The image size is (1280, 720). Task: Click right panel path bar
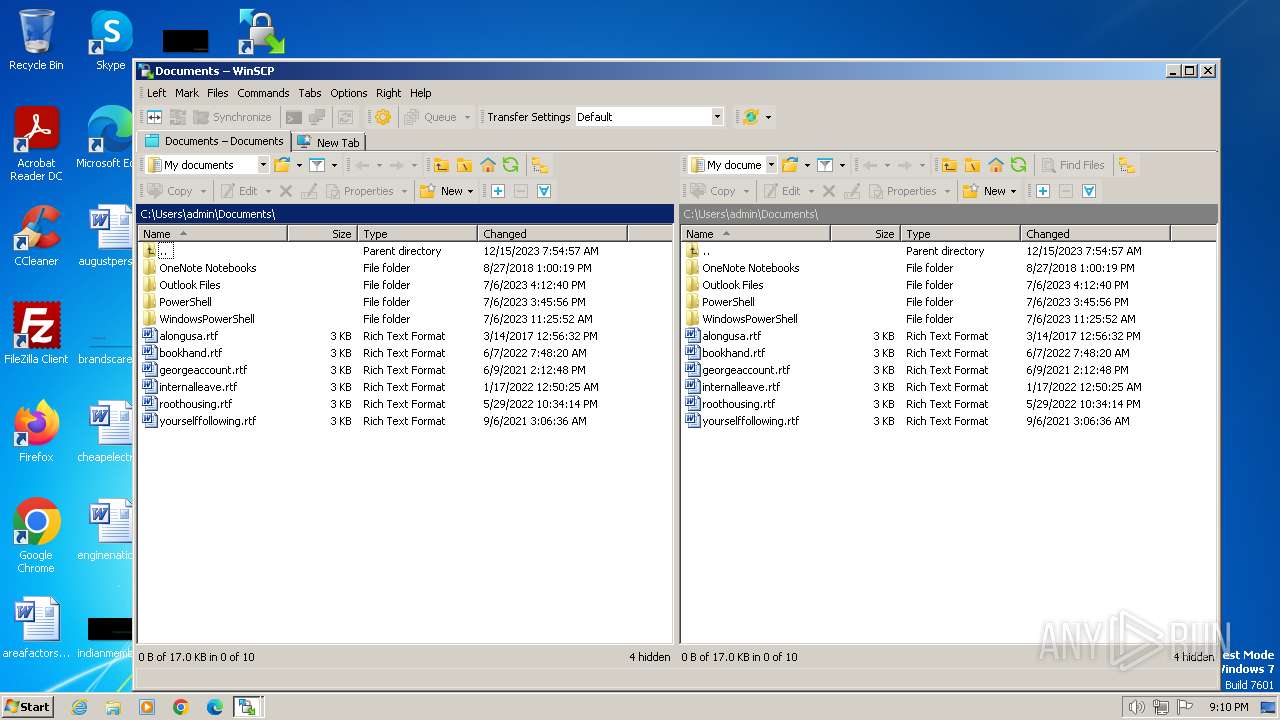click(949, 214)
